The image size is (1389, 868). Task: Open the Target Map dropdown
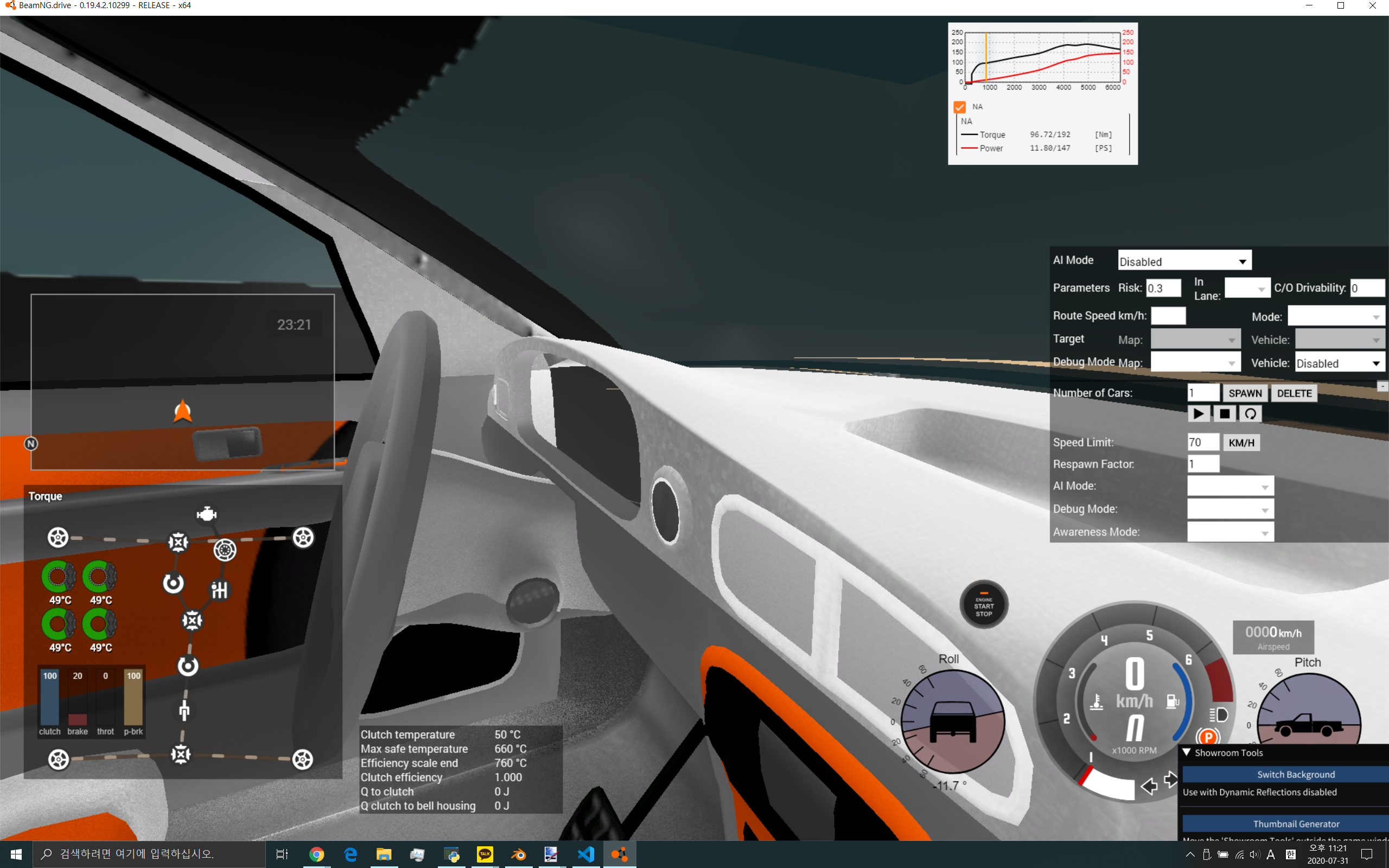pos(1196,339)
